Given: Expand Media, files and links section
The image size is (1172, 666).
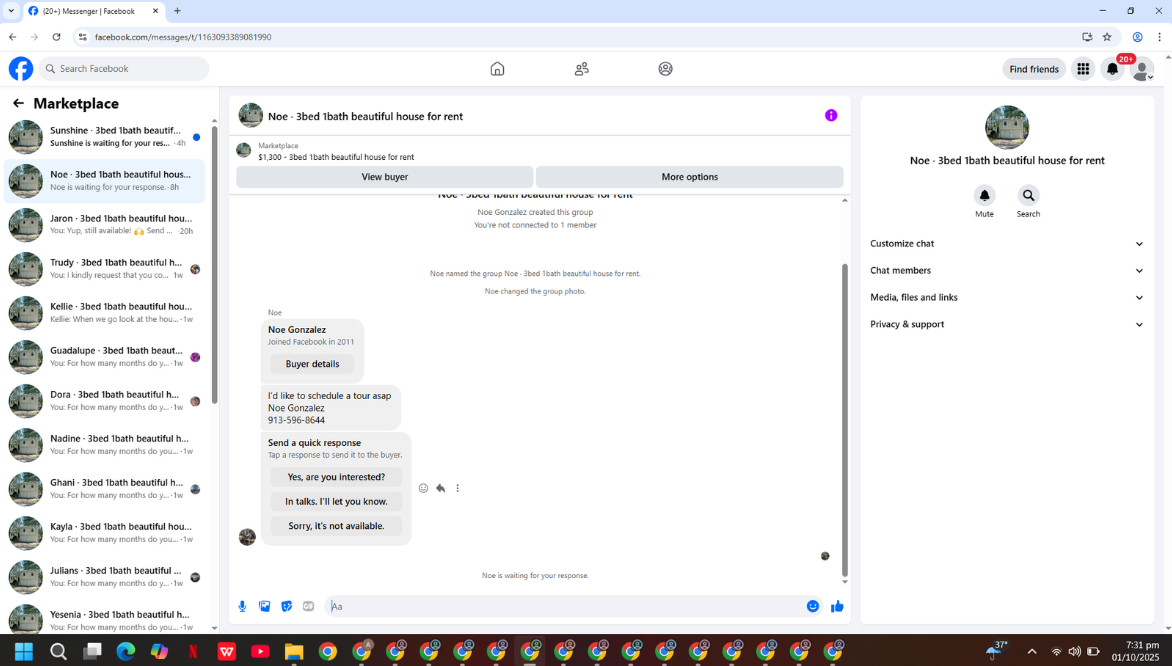Looking at the screenshot, I should click(1007, 297).
